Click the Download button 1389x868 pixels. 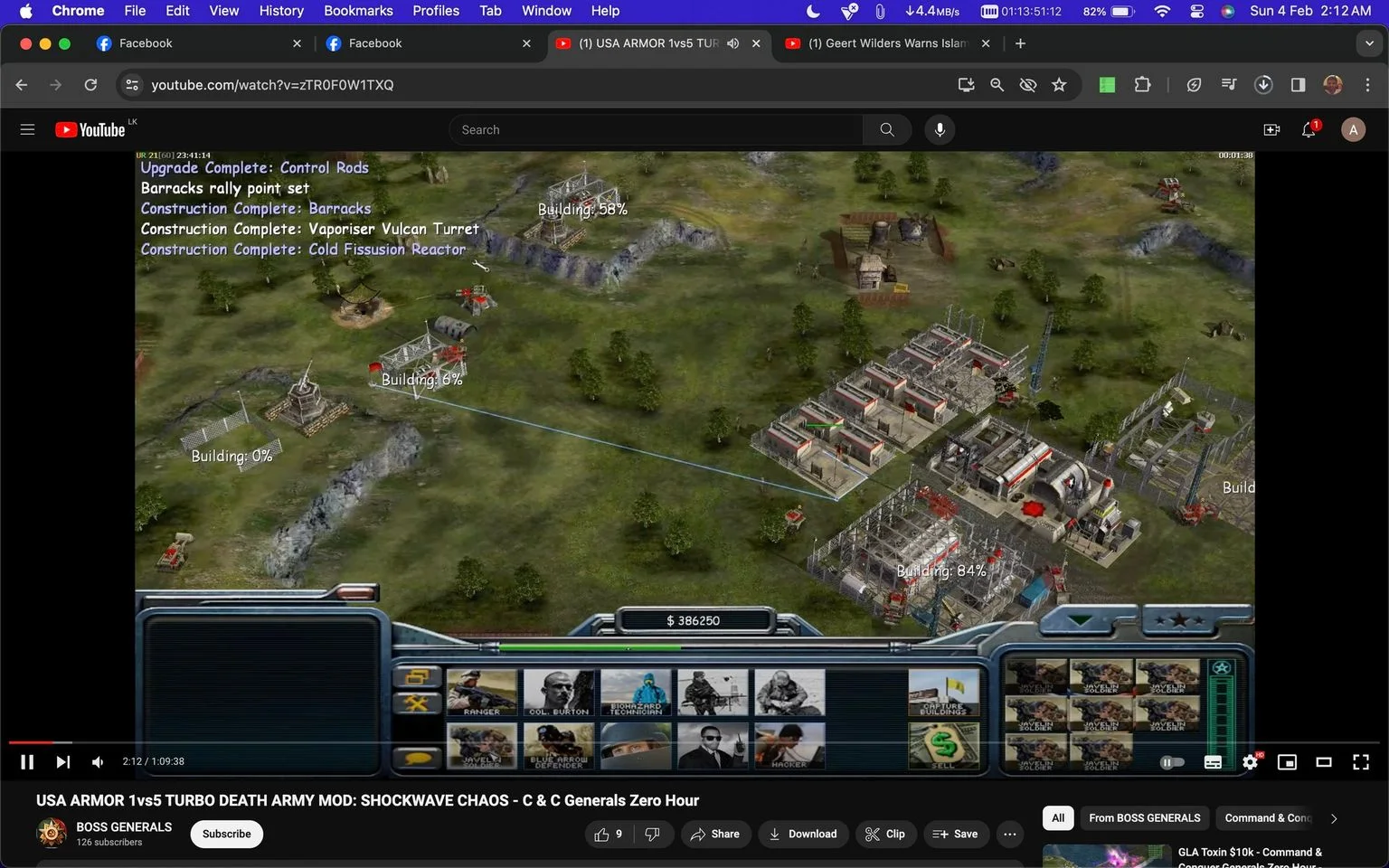[x=803, y=835]
